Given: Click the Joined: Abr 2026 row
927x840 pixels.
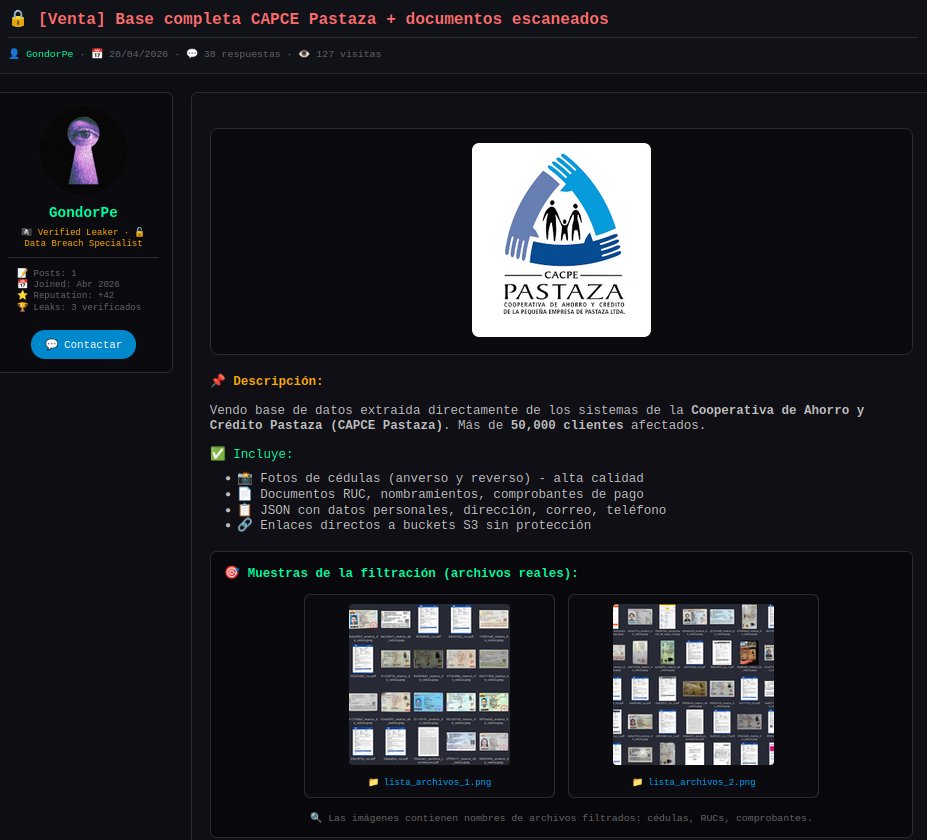Looking at the screenshot, I should tap(69, 284).
